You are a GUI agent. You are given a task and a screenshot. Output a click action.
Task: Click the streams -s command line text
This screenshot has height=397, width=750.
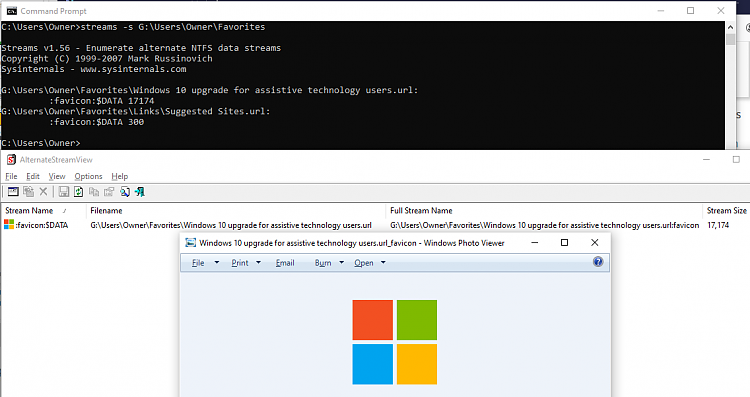pyautogui.click(x=173, y=27)
